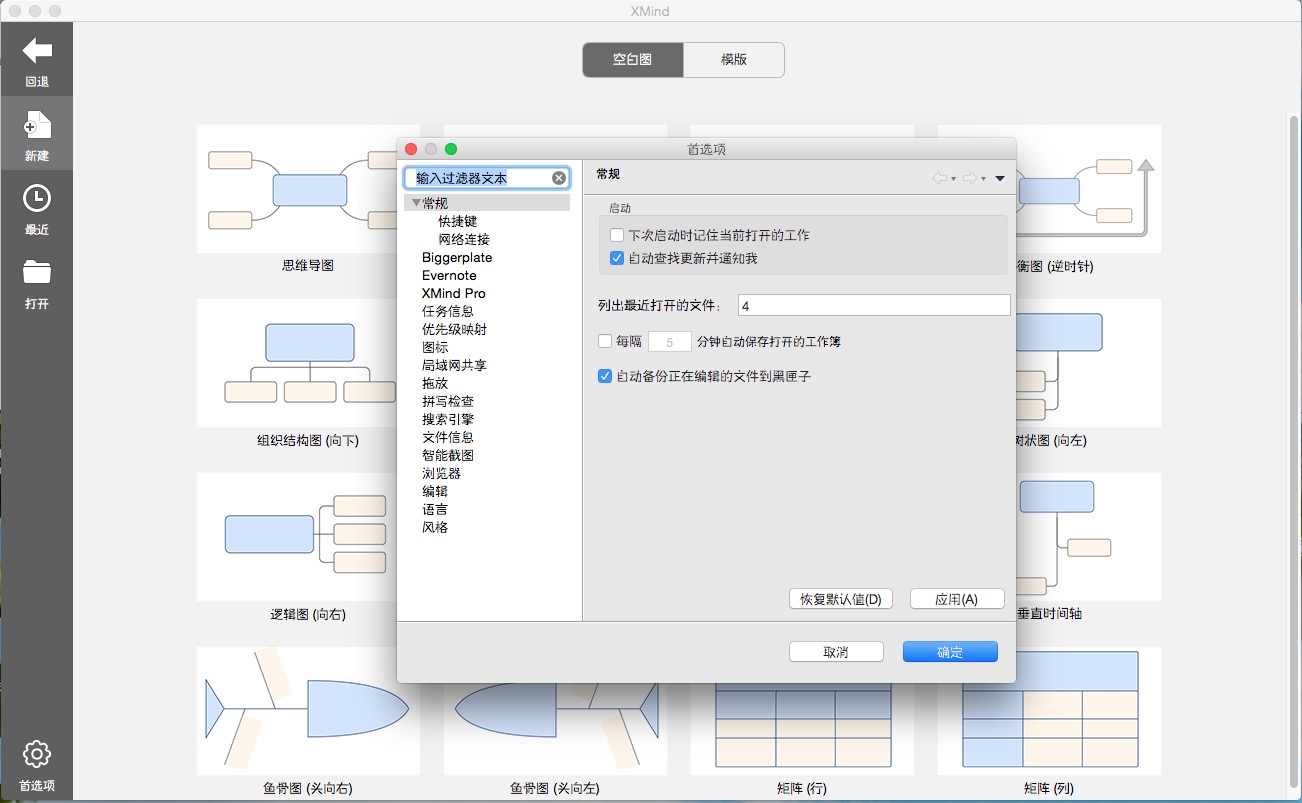Click the 恢复默认值(D) button
Screen dimensions: 1302x803
click(841, 599)
